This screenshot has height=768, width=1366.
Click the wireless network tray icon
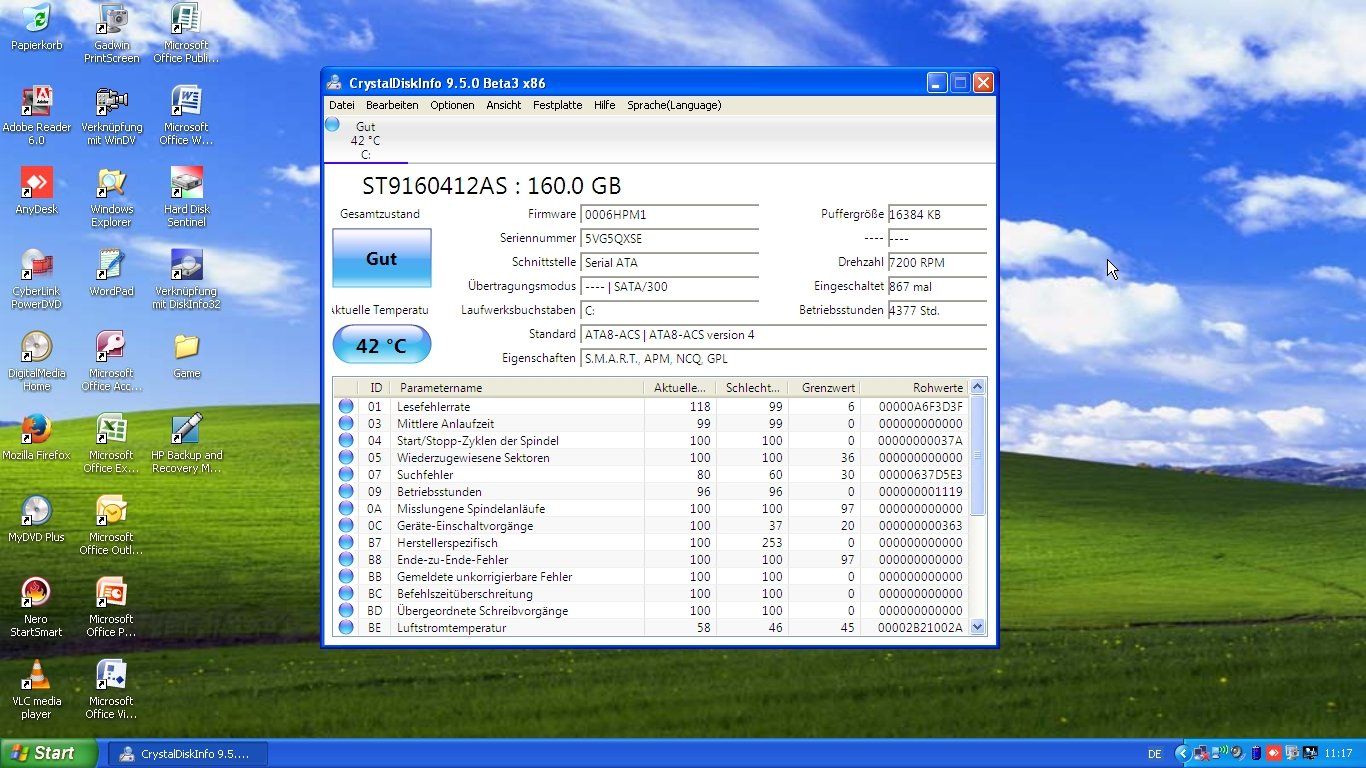1219,752
